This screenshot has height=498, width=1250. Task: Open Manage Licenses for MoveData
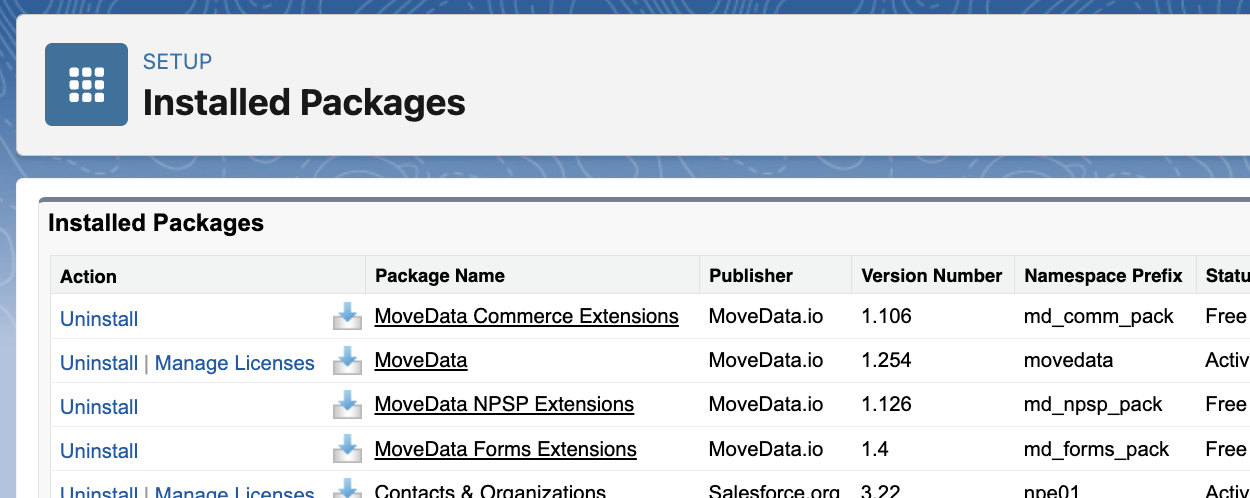click(x=235, y=363)
